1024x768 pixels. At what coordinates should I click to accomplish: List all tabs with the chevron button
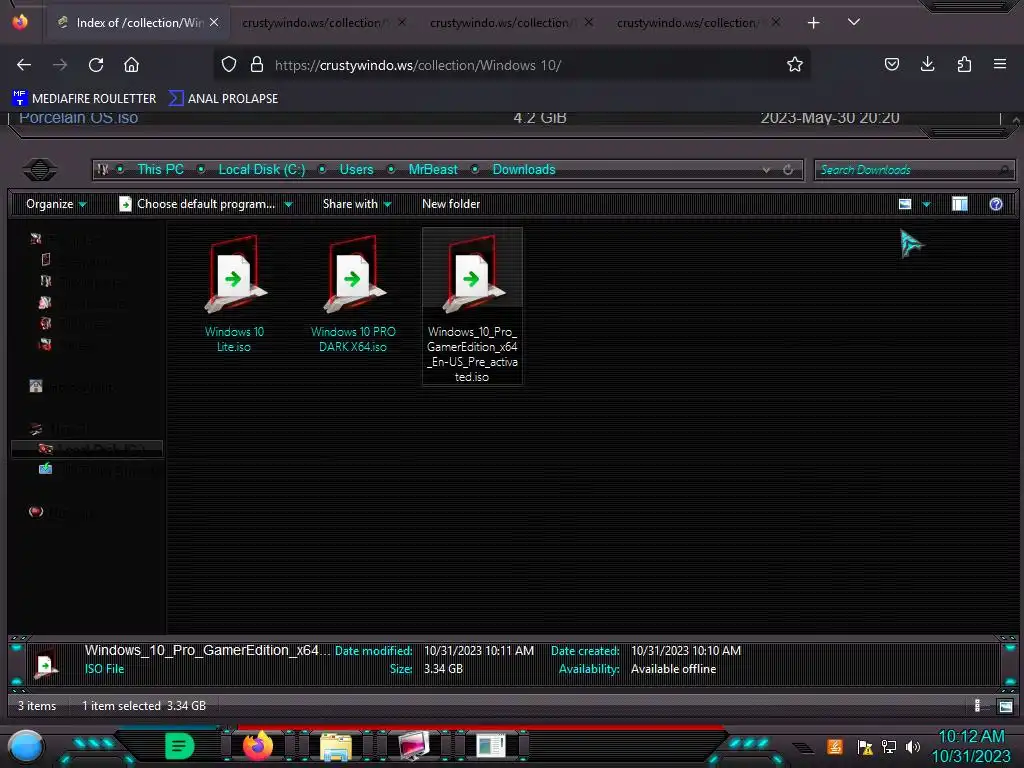click(853, 22)
